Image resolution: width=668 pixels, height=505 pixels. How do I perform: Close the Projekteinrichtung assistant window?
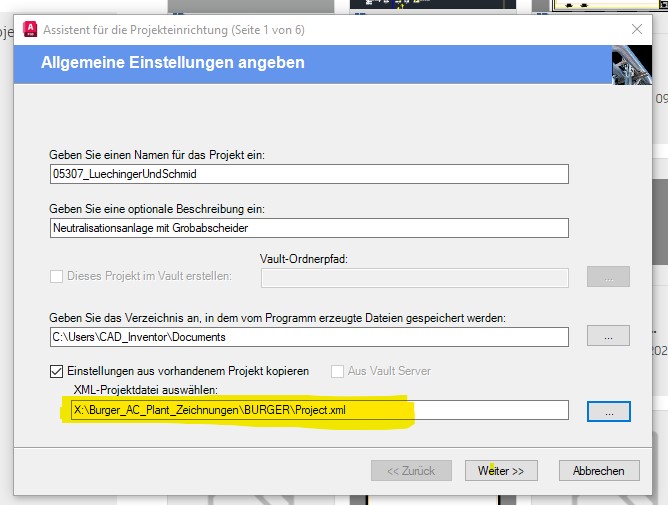tap(637, 29)
